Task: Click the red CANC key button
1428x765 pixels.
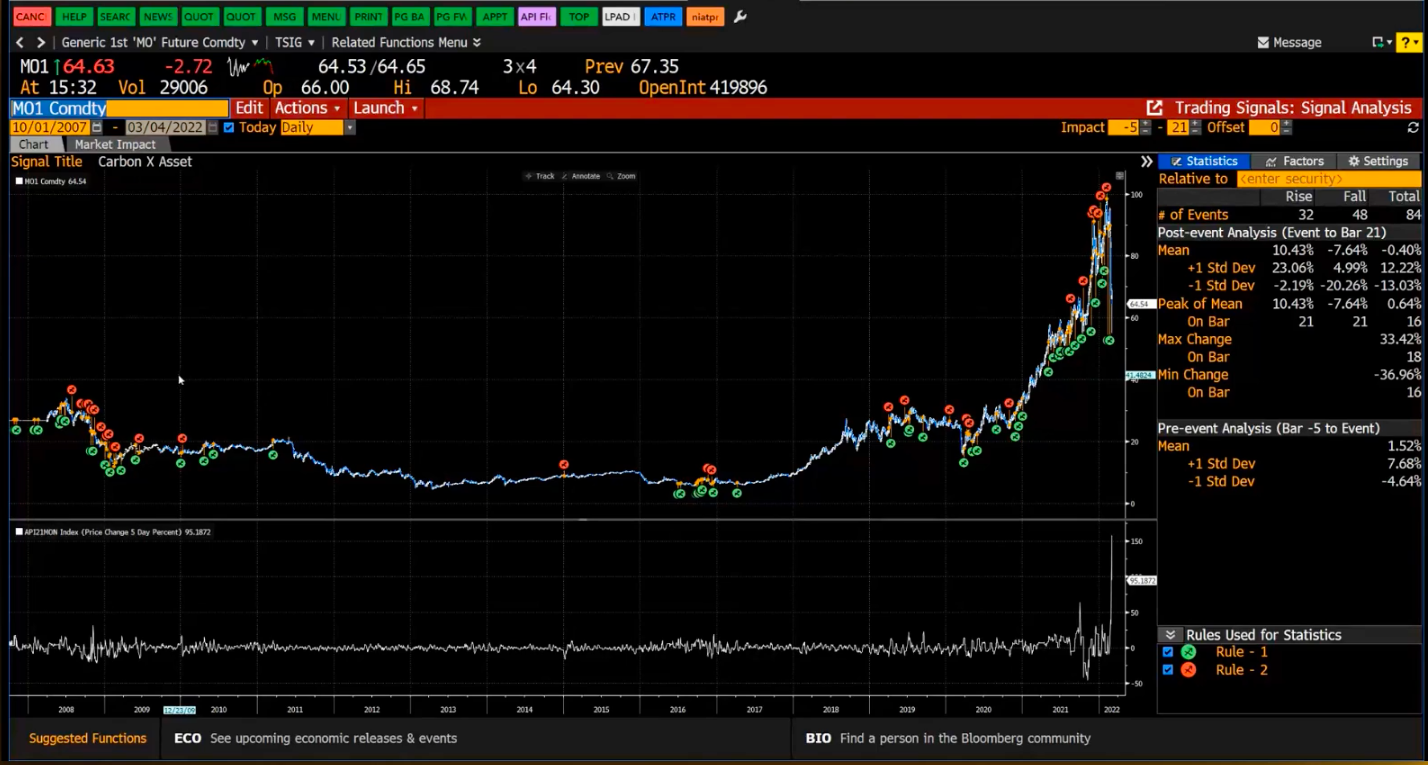Action: click(32, 17)
